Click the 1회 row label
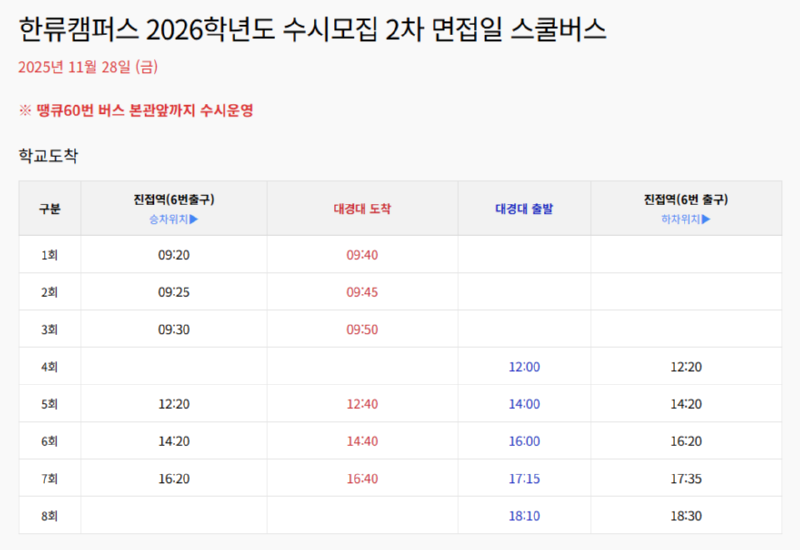 coord(49,255)
